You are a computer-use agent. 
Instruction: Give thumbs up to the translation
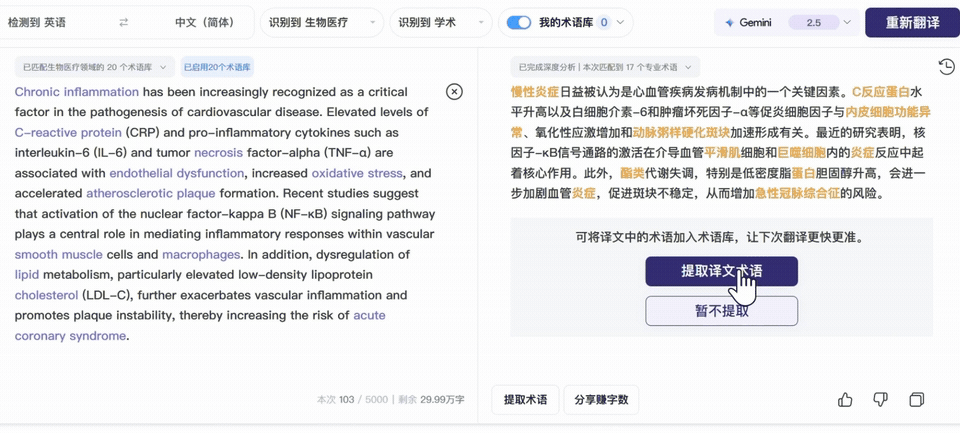pos(845,400)
